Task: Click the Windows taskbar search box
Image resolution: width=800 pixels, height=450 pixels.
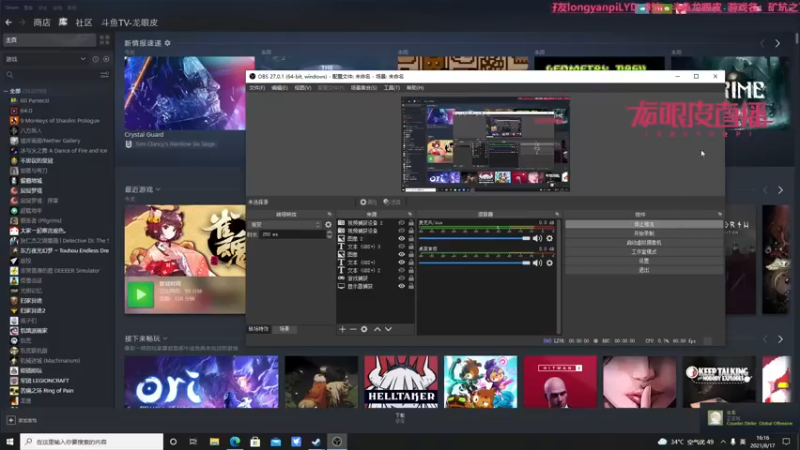Action: [92, 441]
